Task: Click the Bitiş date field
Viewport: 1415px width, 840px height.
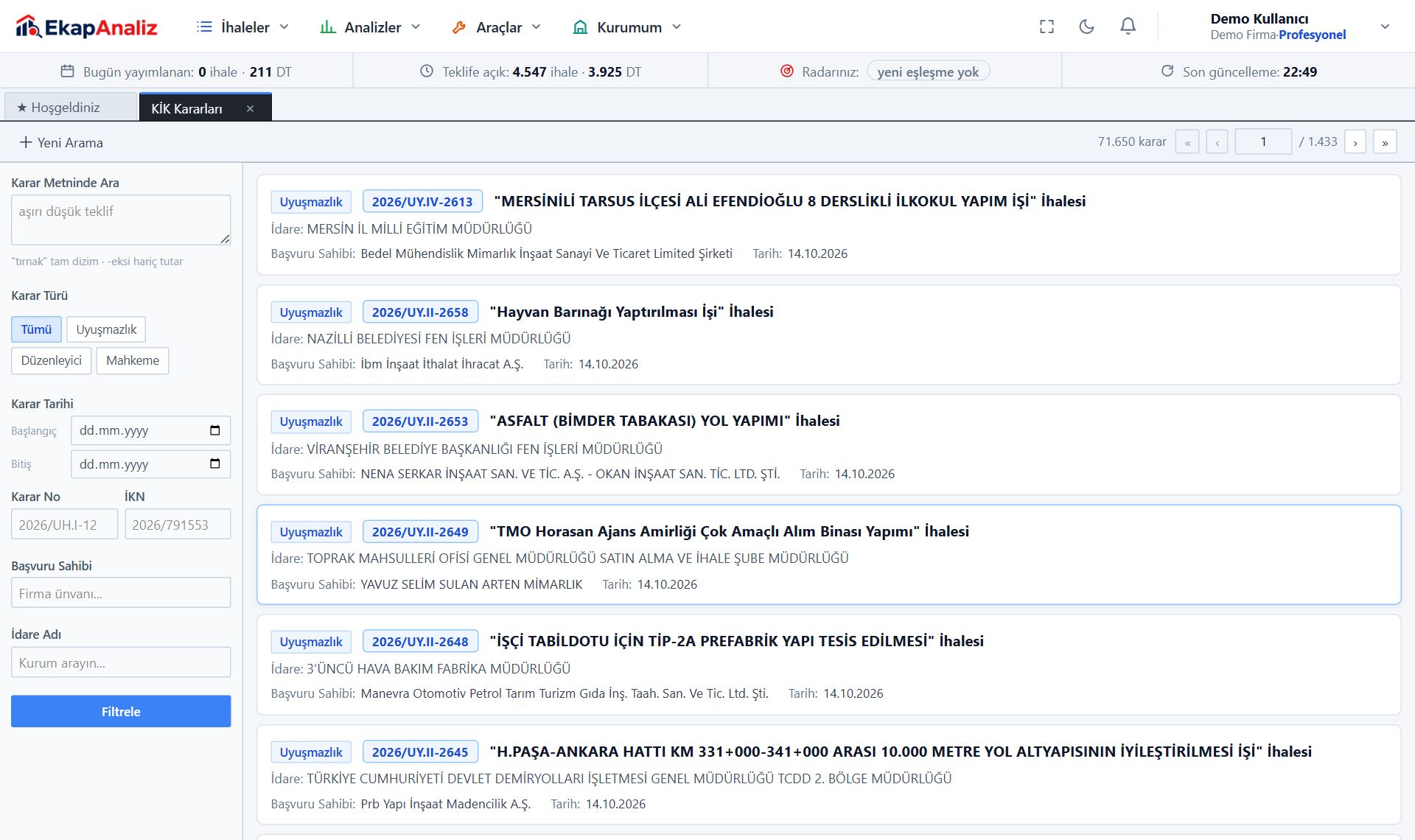Action: (150, 464)
